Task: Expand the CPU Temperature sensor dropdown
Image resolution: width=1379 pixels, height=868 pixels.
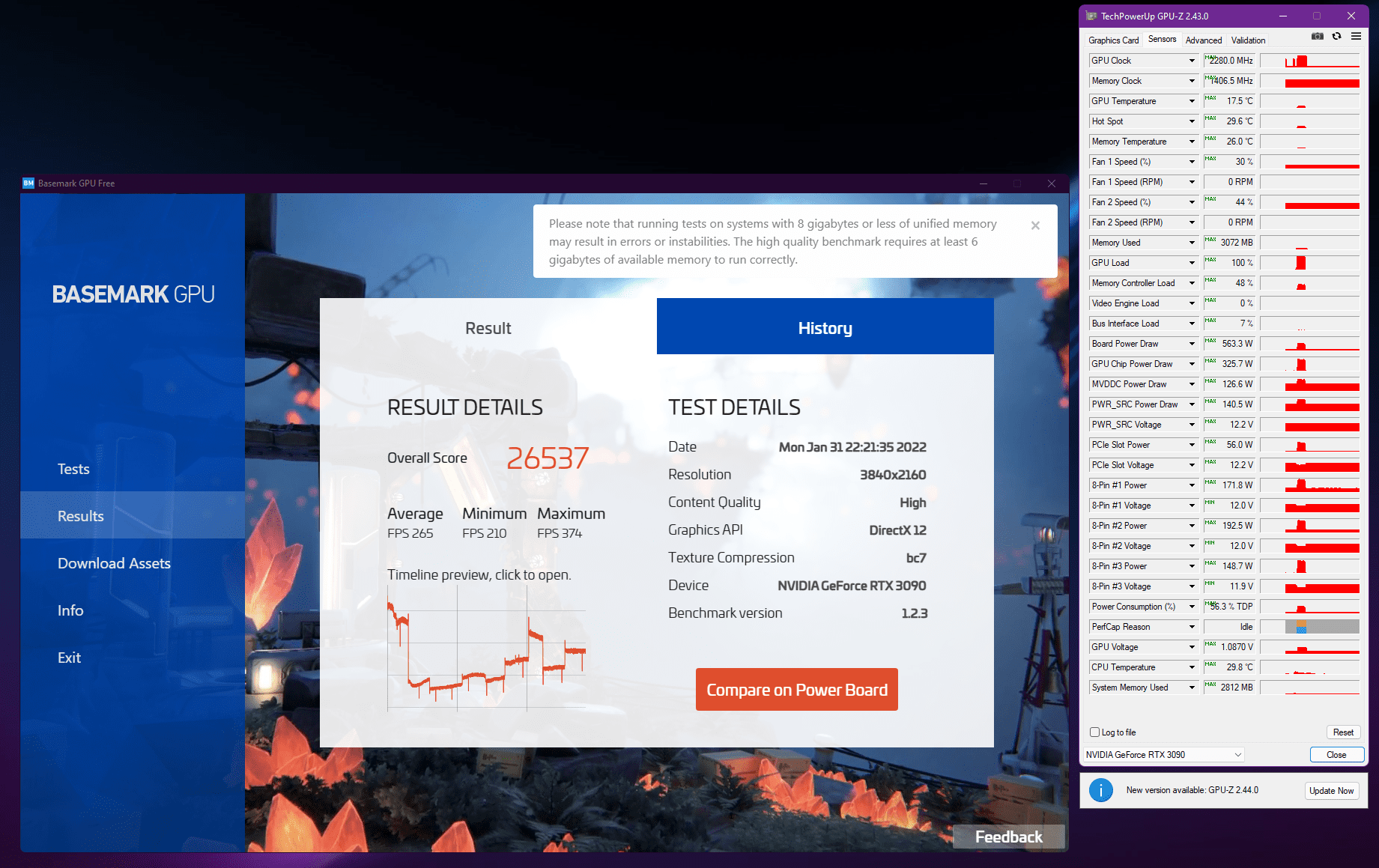Action: pyautogui.click(x=1192, y=667)
